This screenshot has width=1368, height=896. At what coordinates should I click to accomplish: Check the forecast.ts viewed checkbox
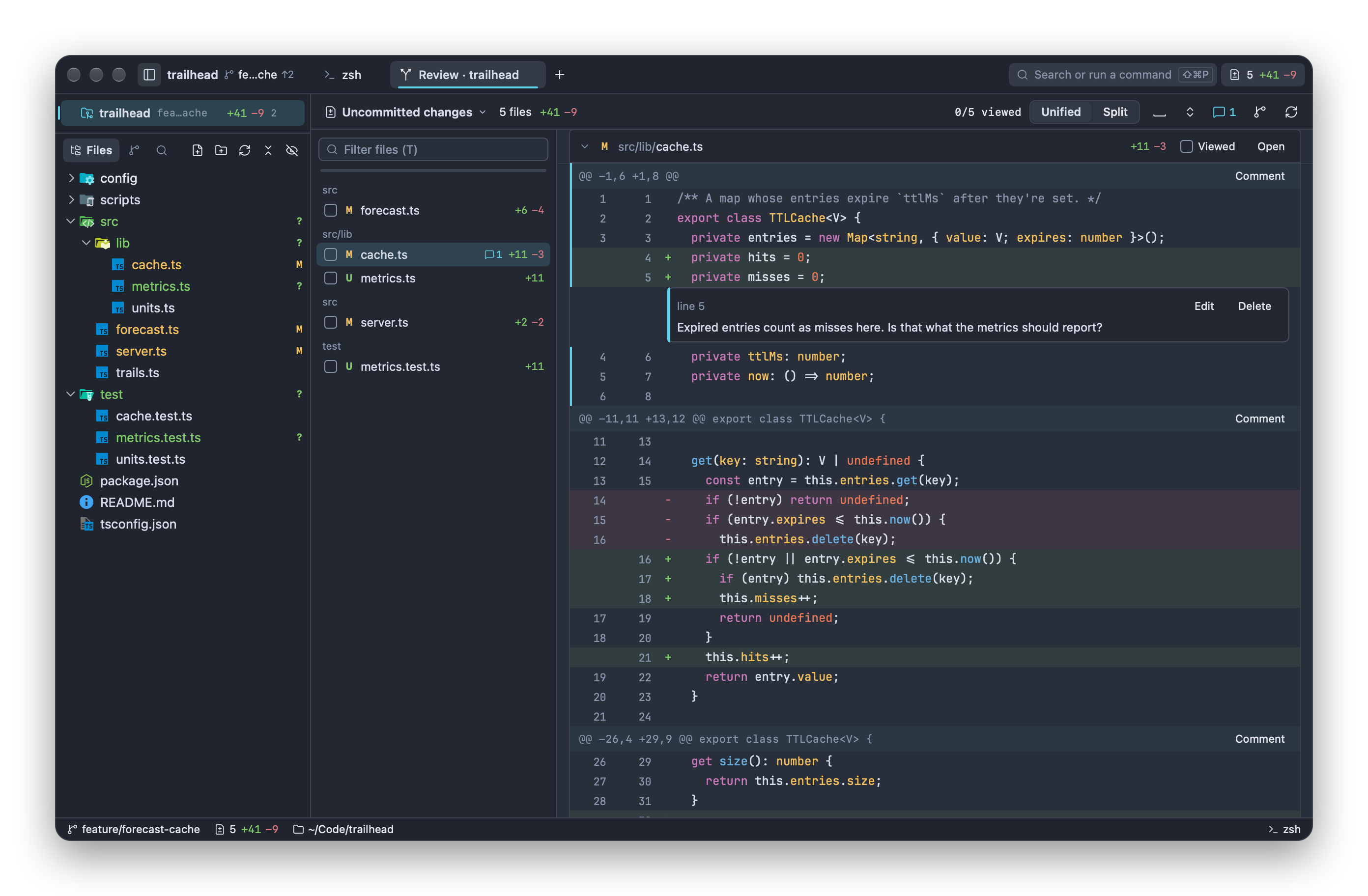[331, 210]
